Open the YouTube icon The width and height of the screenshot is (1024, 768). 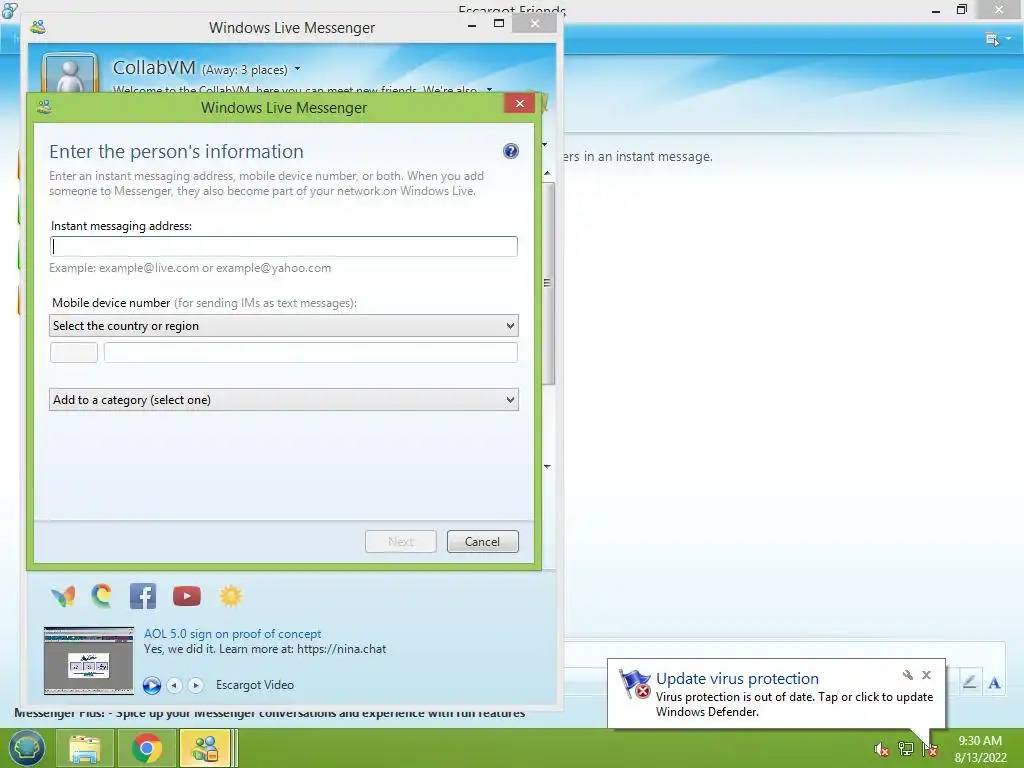[x=187, y=596]
